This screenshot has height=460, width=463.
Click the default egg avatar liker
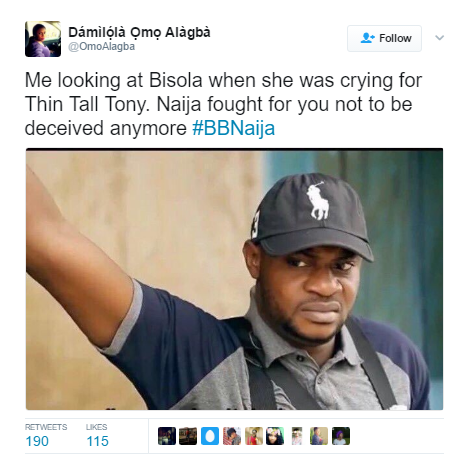click(210, 436)
